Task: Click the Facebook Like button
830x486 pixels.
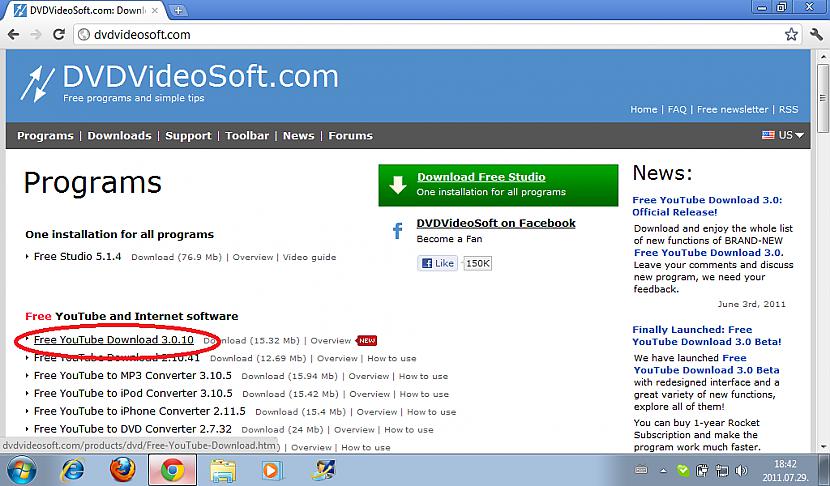Action: point(437,263)
